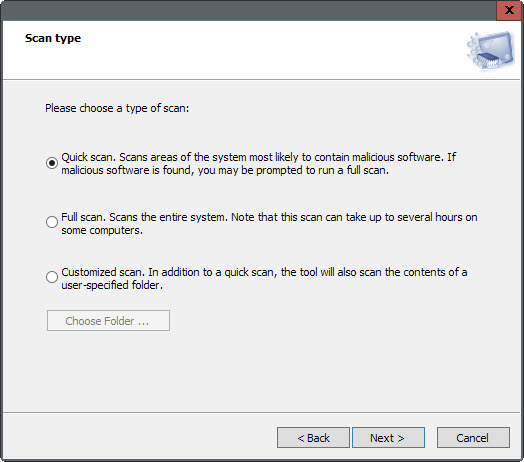
Task: Proceed with the Next > button
Action: [x=388, y=438]
